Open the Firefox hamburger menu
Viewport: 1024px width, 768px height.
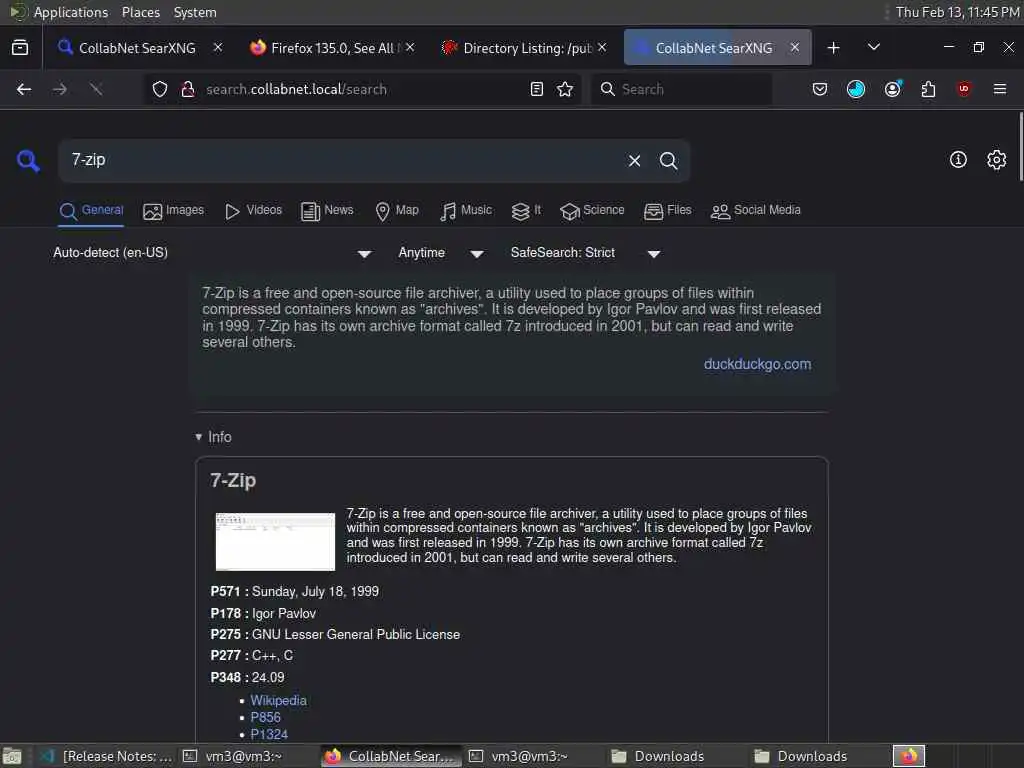pos(999,89)
